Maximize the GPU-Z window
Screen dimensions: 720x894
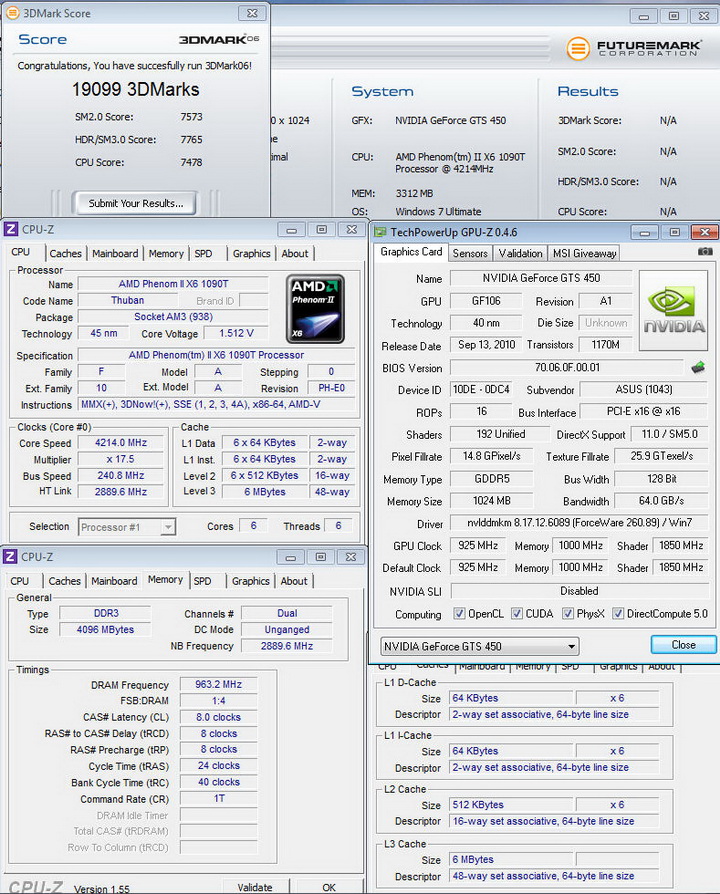674,233
